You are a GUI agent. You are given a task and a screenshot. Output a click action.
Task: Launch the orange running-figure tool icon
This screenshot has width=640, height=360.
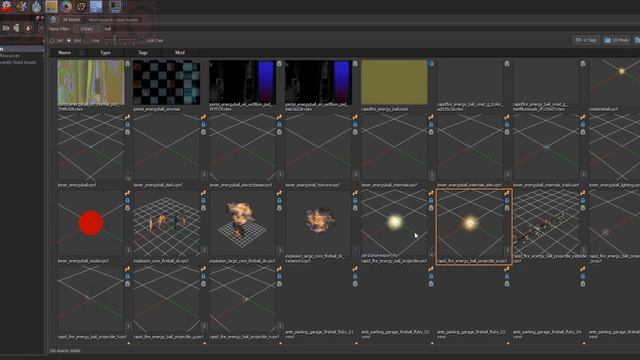pyautogui.click(x=22, y=6)
